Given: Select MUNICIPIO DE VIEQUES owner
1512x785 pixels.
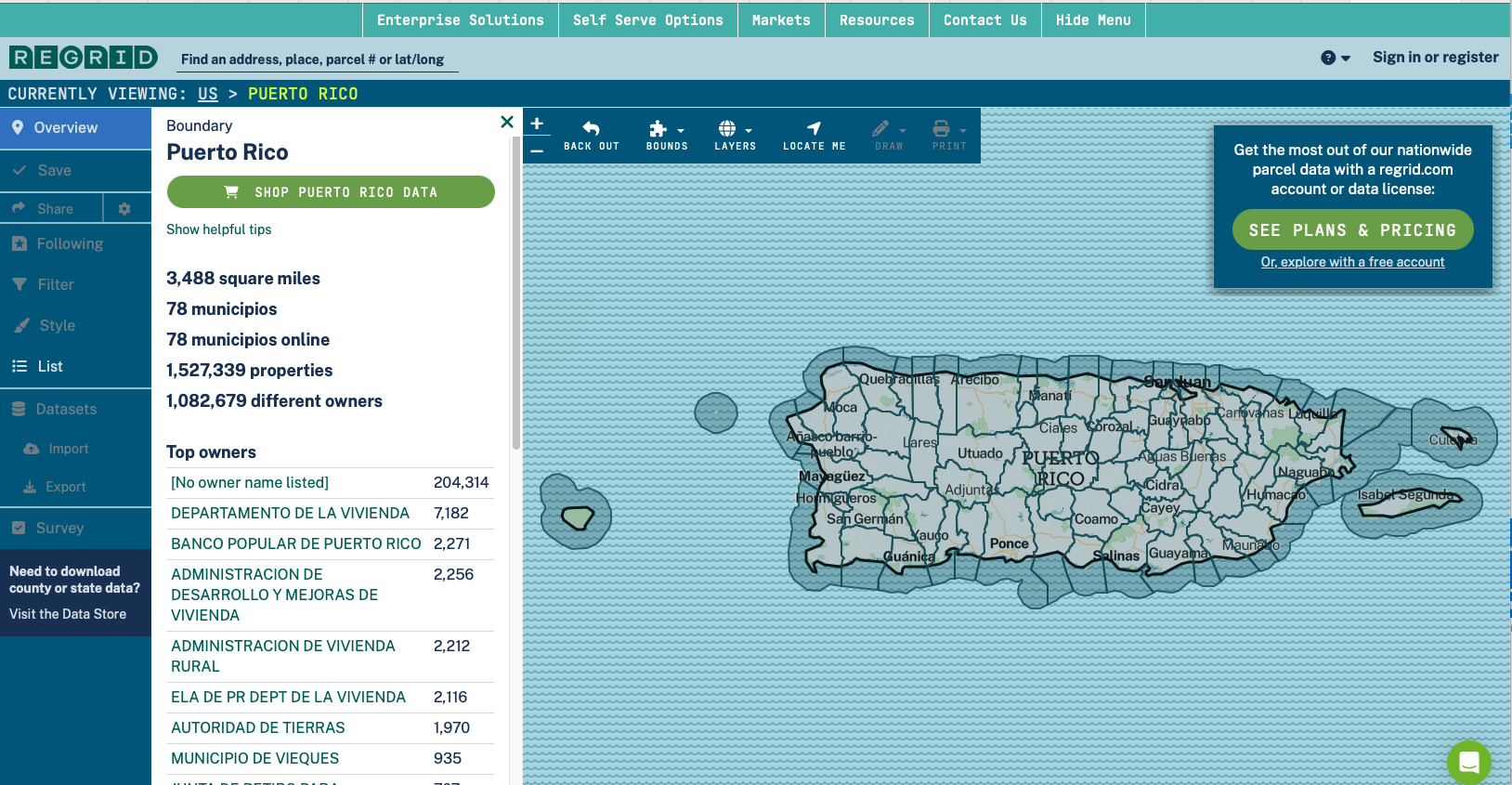Looking at the screenshot, I should (254, 758).
